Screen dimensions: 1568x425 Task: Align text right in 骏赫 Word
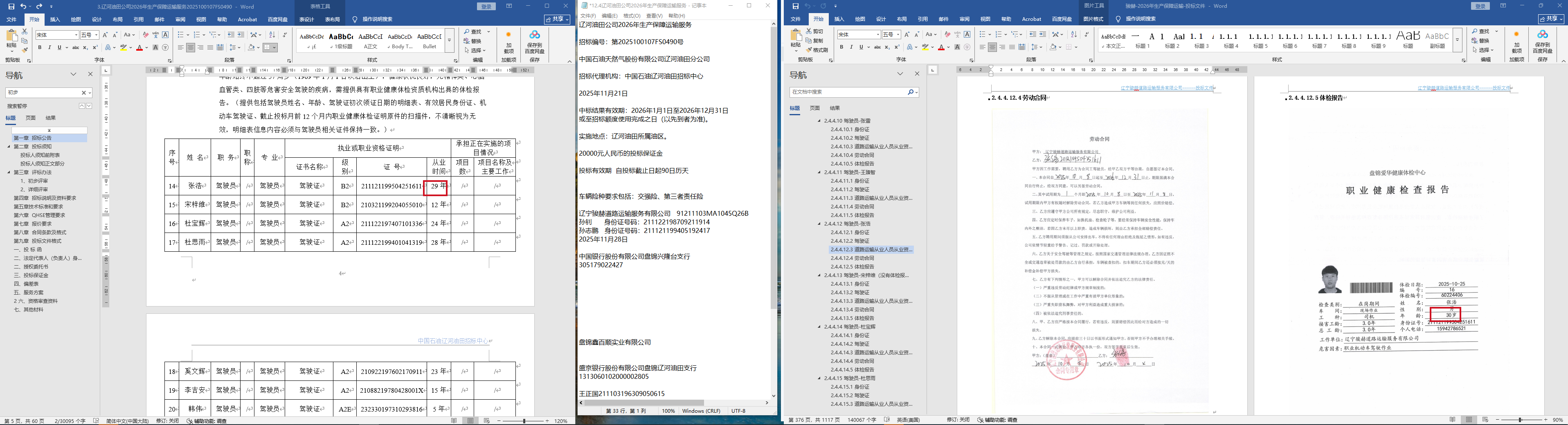(1002, 47)
